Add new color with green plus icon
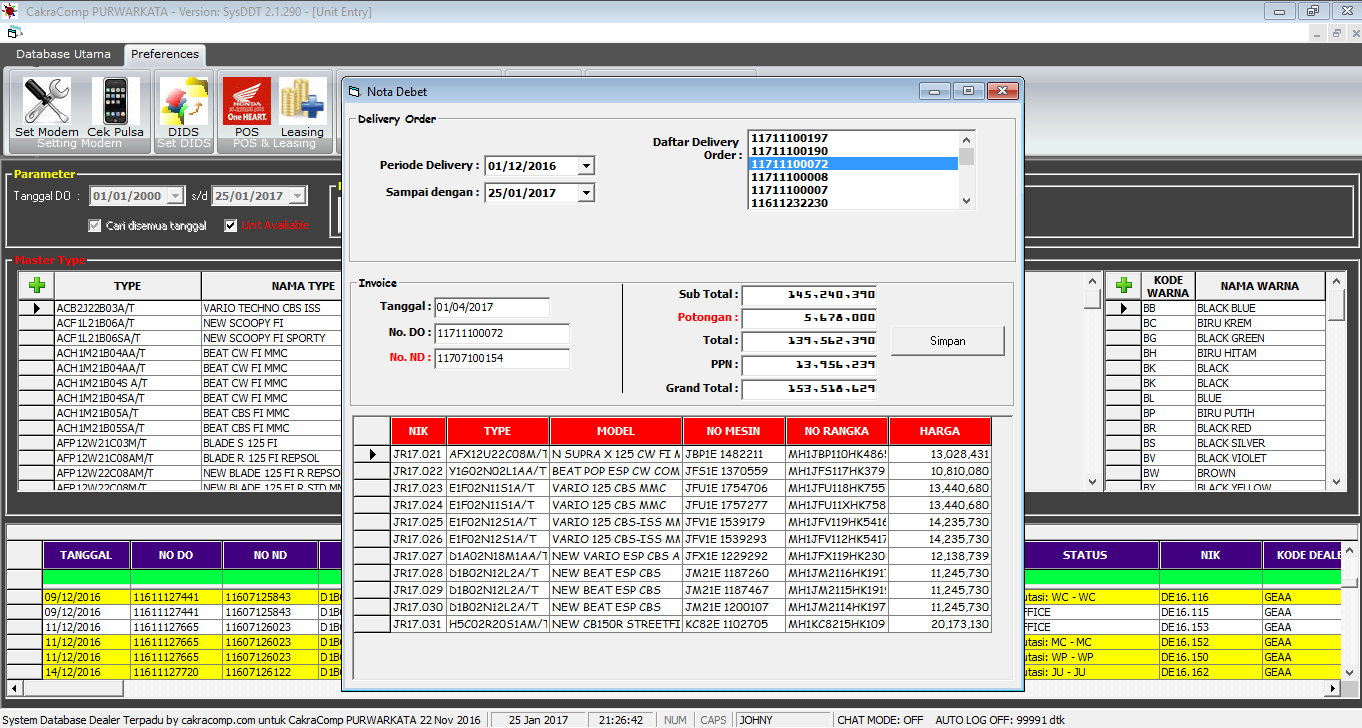This screenshot has height=728, width=1362. [x=1123, y=286]
